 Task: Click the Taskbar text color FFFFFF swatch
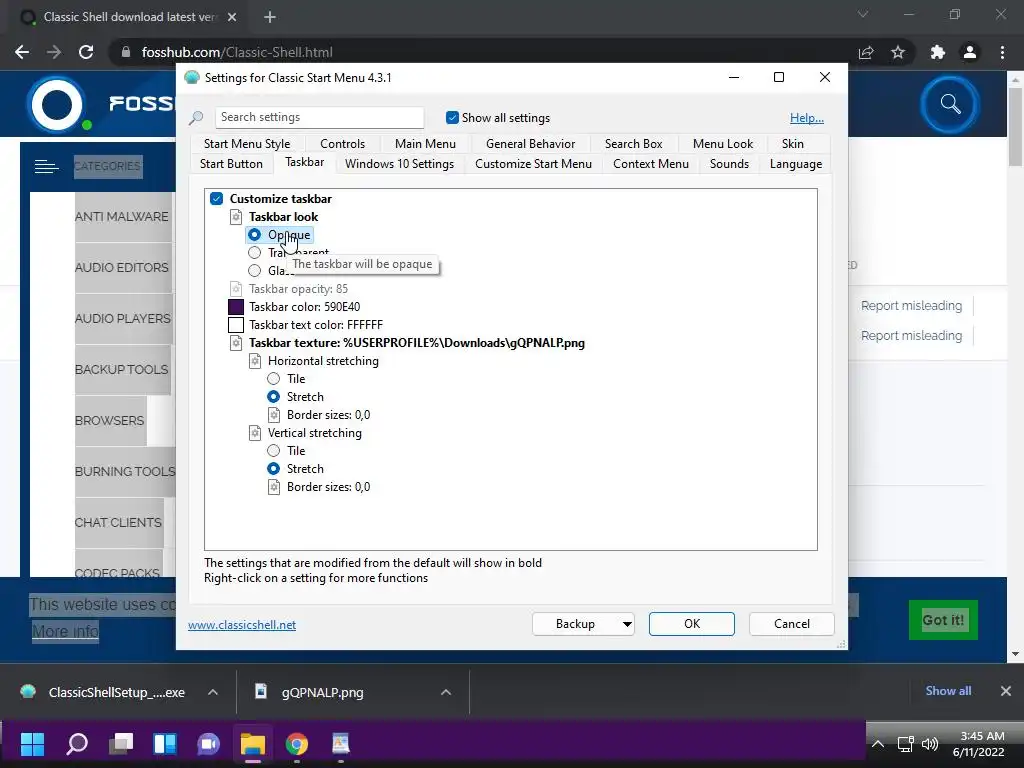236,325
